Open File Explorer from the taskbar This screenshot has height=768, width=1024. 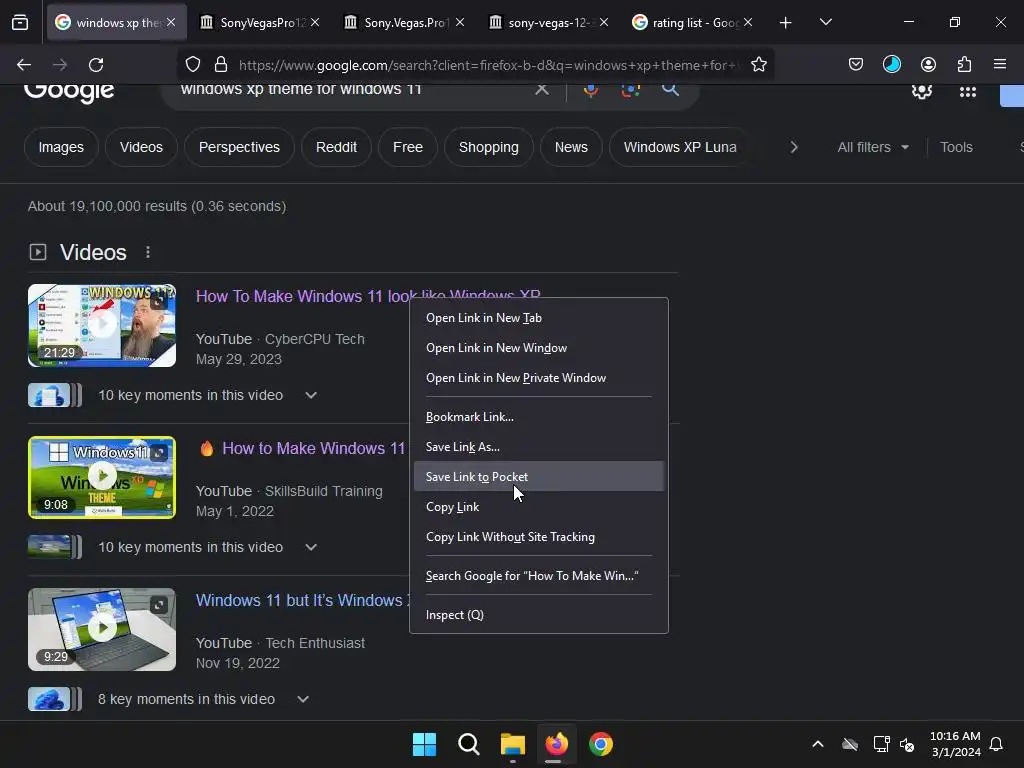pos(513,744)
